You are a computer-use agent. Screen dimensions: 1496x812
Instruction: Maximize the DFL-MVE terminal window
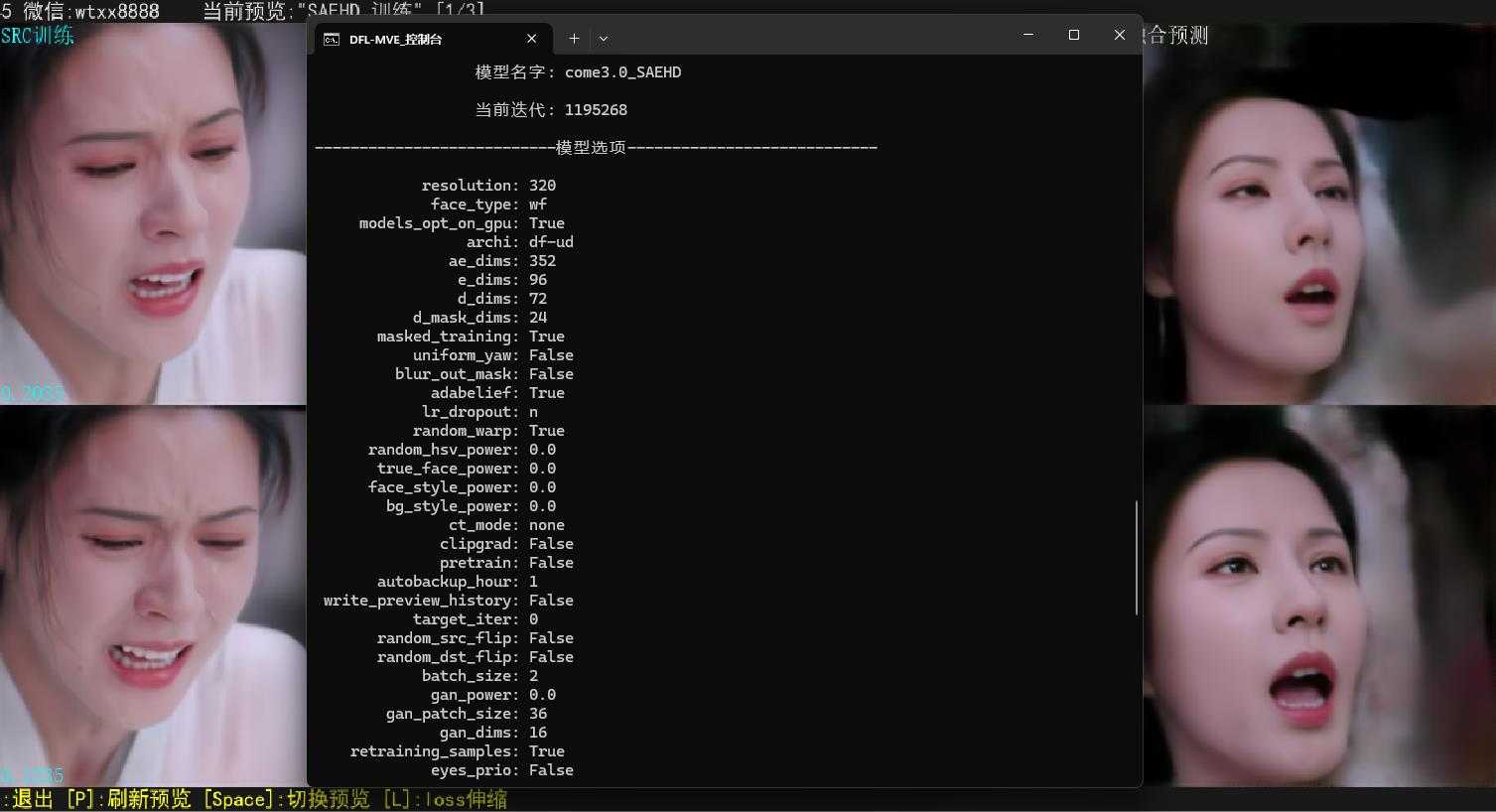pos(1073,34)
